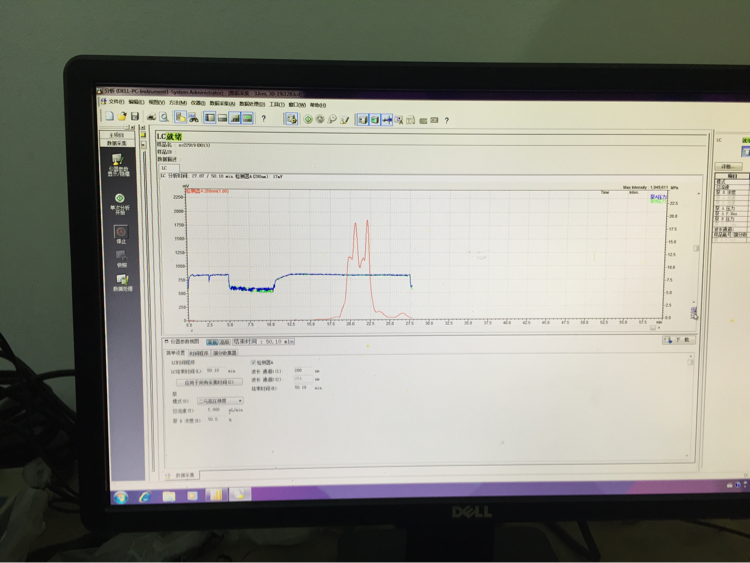Click the LC 结束时间 input field
Image resolution: width=750 pixels, height=563 pixels.
tap(216, 371)
